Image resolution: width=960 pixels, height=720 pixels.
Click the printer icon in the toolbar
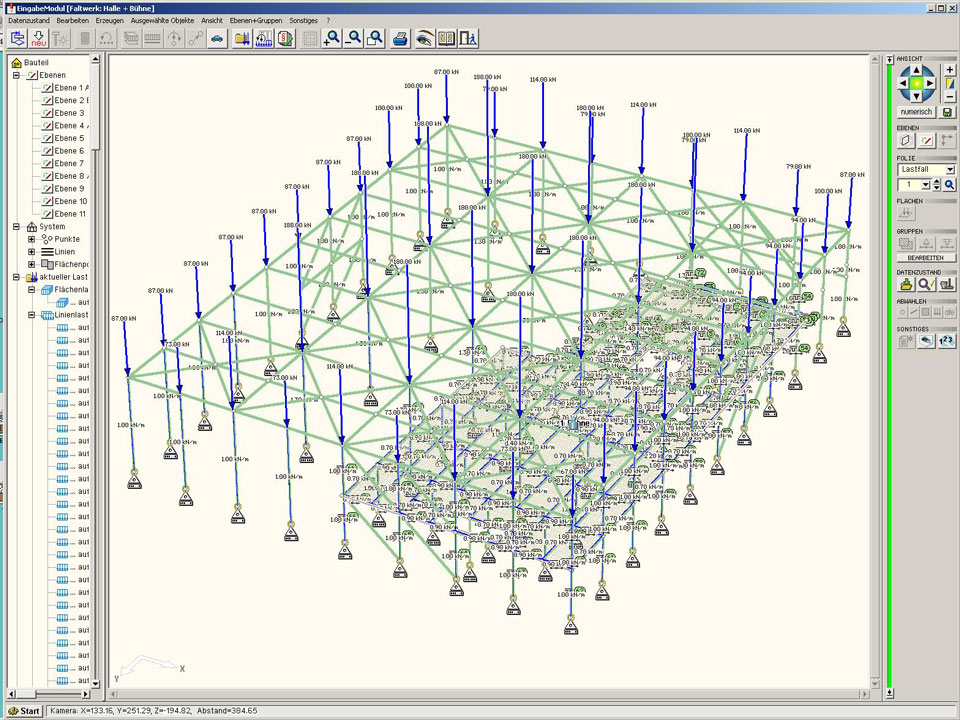tap(400, 39)
